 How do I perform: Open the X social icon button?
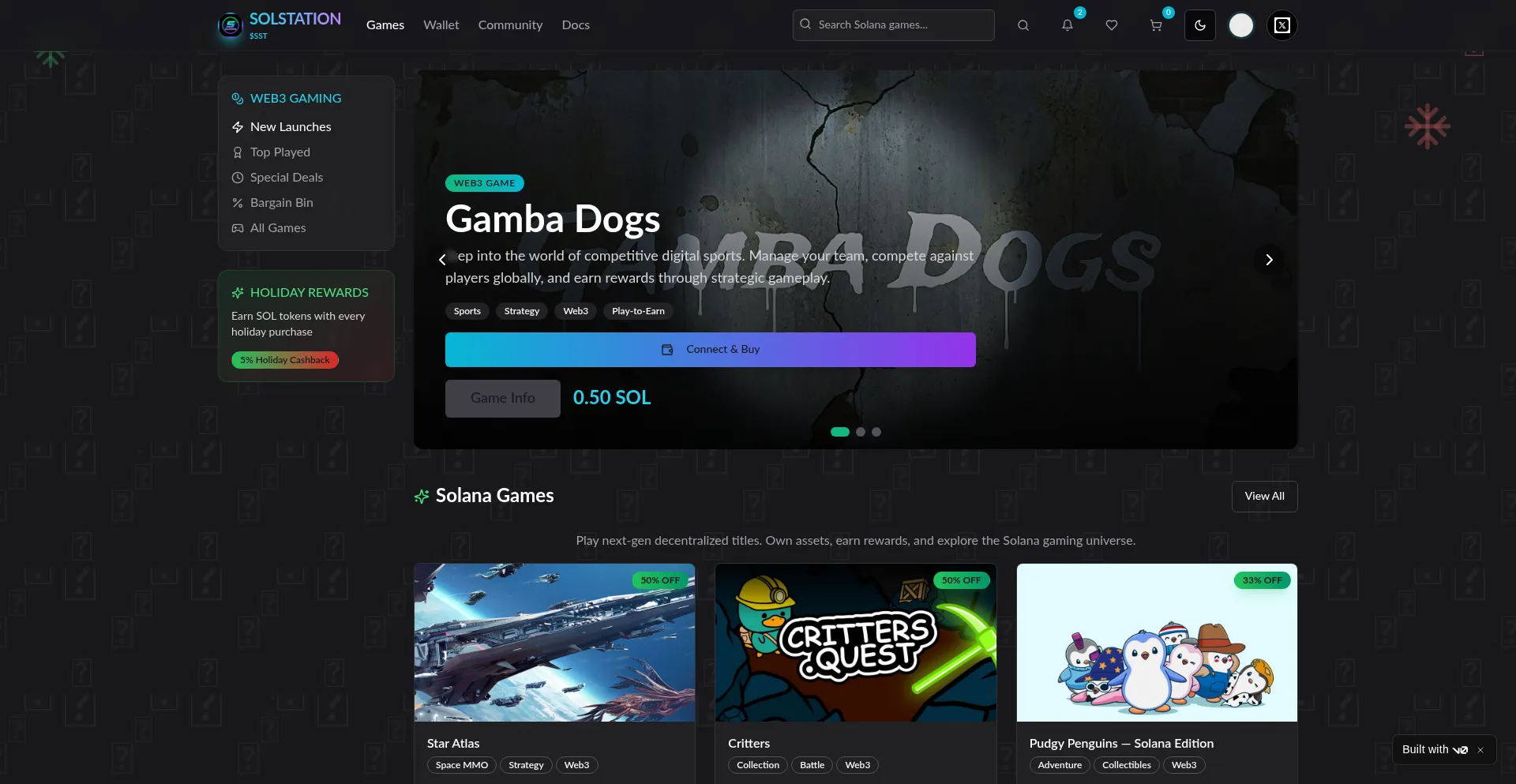(x=1282, y=25)
